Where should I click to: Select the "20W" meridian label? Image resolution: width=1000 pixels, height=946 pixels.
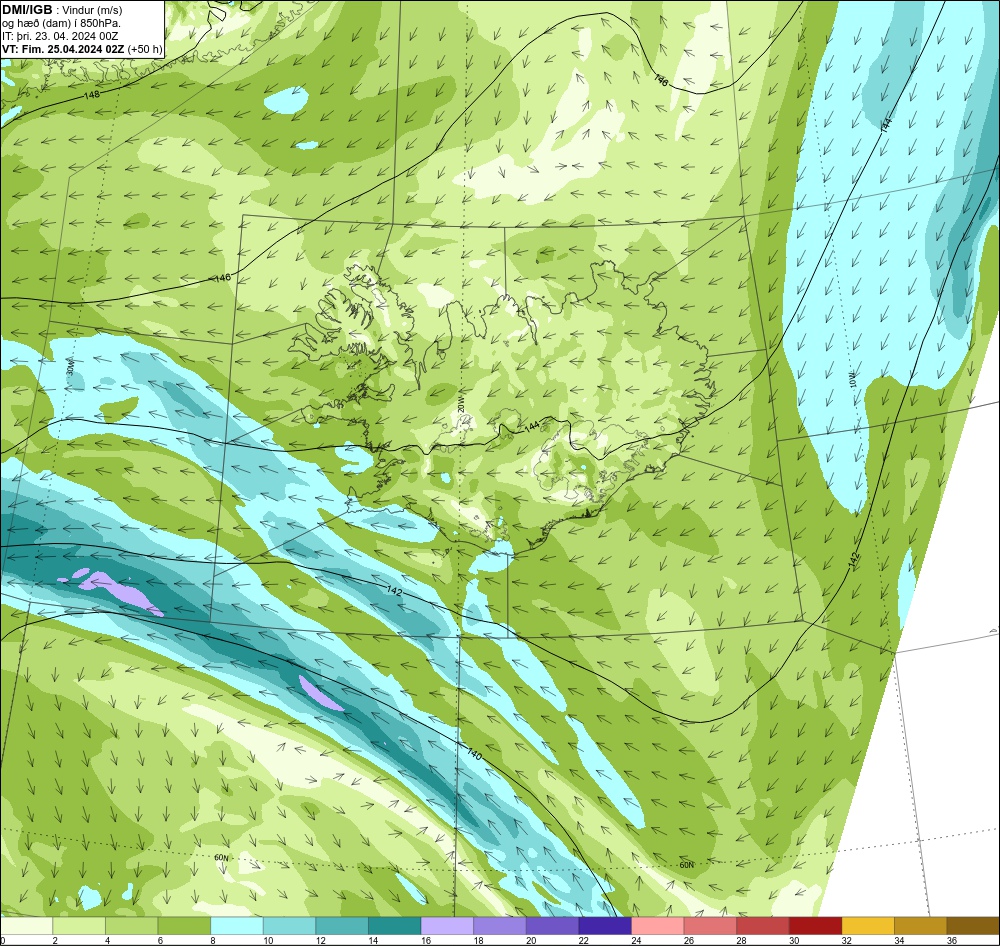pyautogui.click(x=460, y=404)
